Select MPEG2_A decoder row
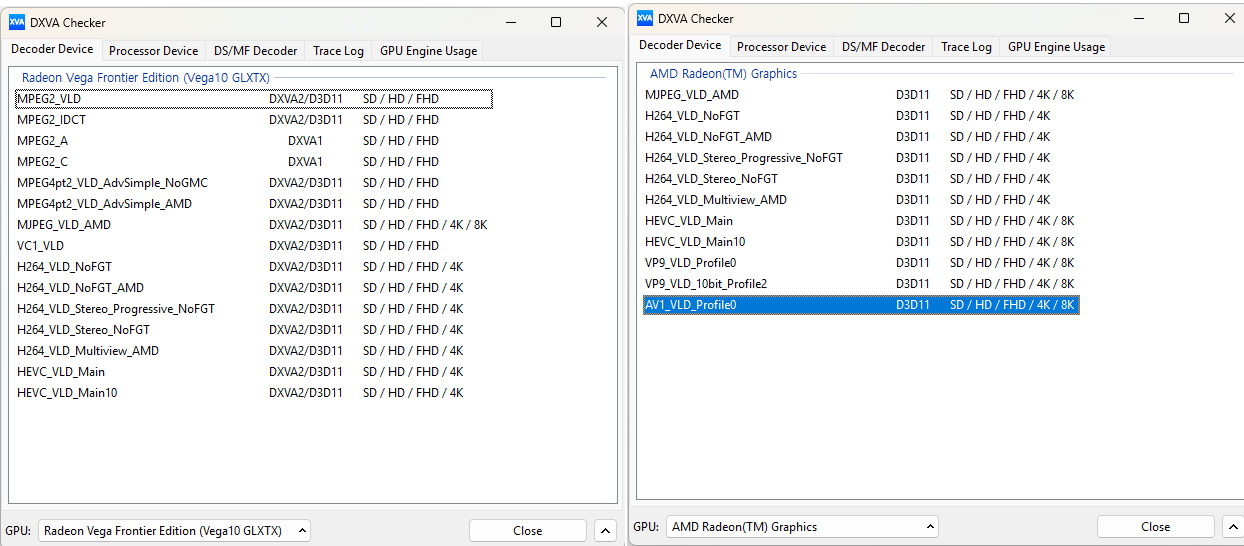 [254, 141]
